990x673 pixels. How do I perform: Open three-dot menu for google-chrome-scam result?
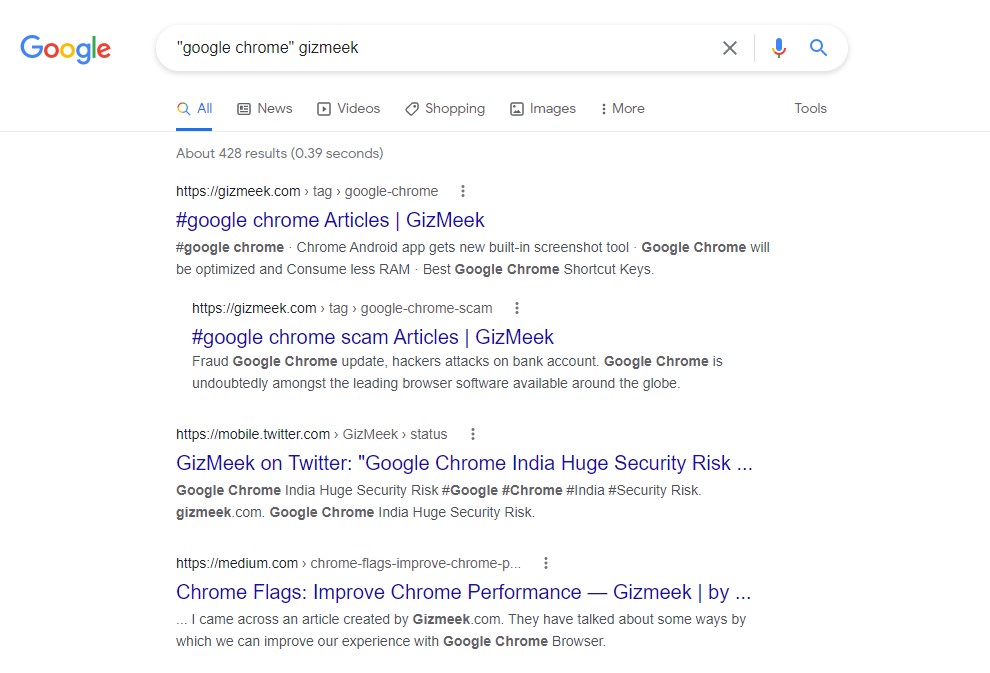point(517,308)
